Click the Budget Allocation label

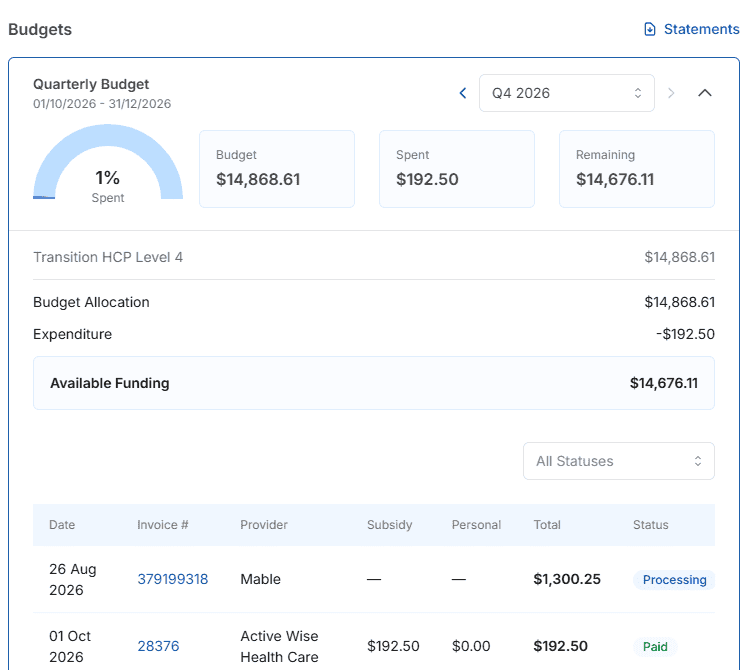pyautogui.click(x=91, y=302)
